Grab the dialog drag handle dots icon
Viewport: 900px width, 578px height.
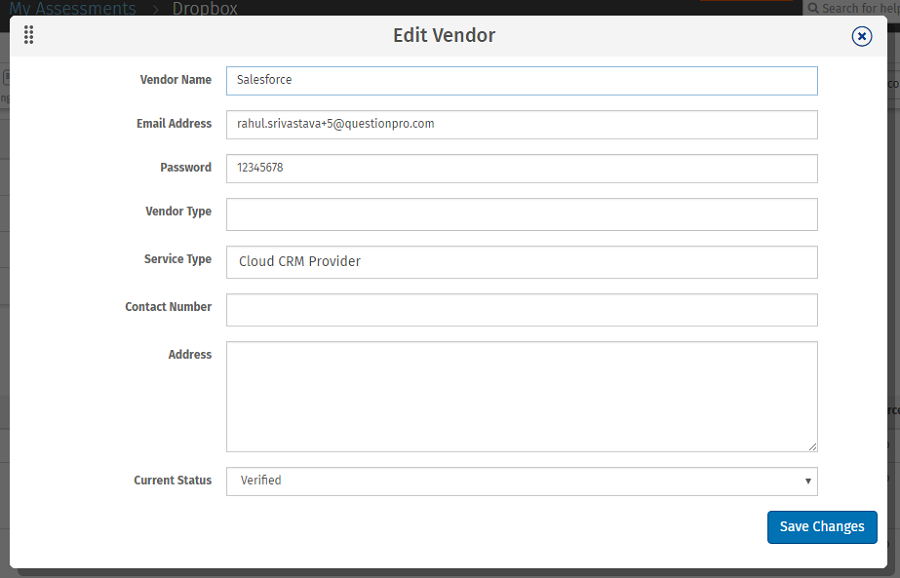29,35
